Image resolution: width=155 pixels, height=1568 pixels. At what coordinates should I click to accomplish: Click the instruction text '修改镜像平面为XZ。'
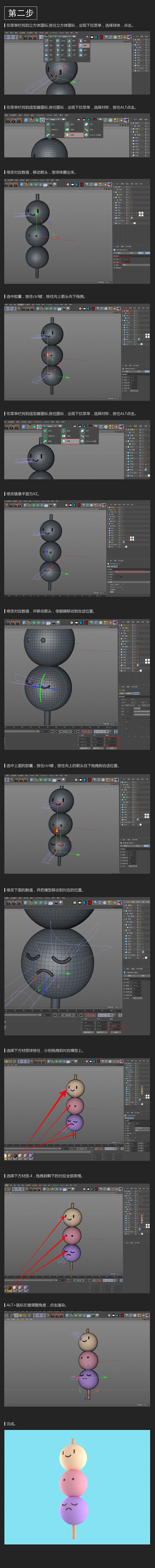click(23, 494)
